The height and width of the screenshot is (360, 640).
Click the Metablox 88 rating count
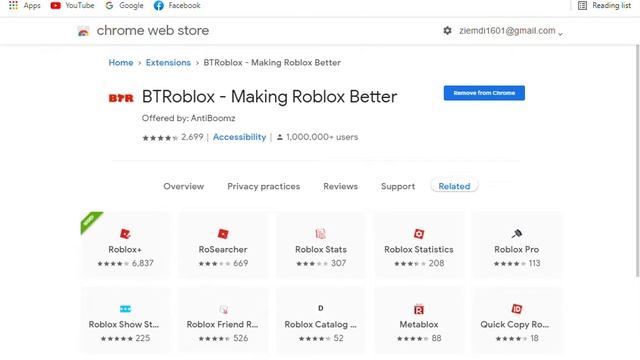[436, 338]
